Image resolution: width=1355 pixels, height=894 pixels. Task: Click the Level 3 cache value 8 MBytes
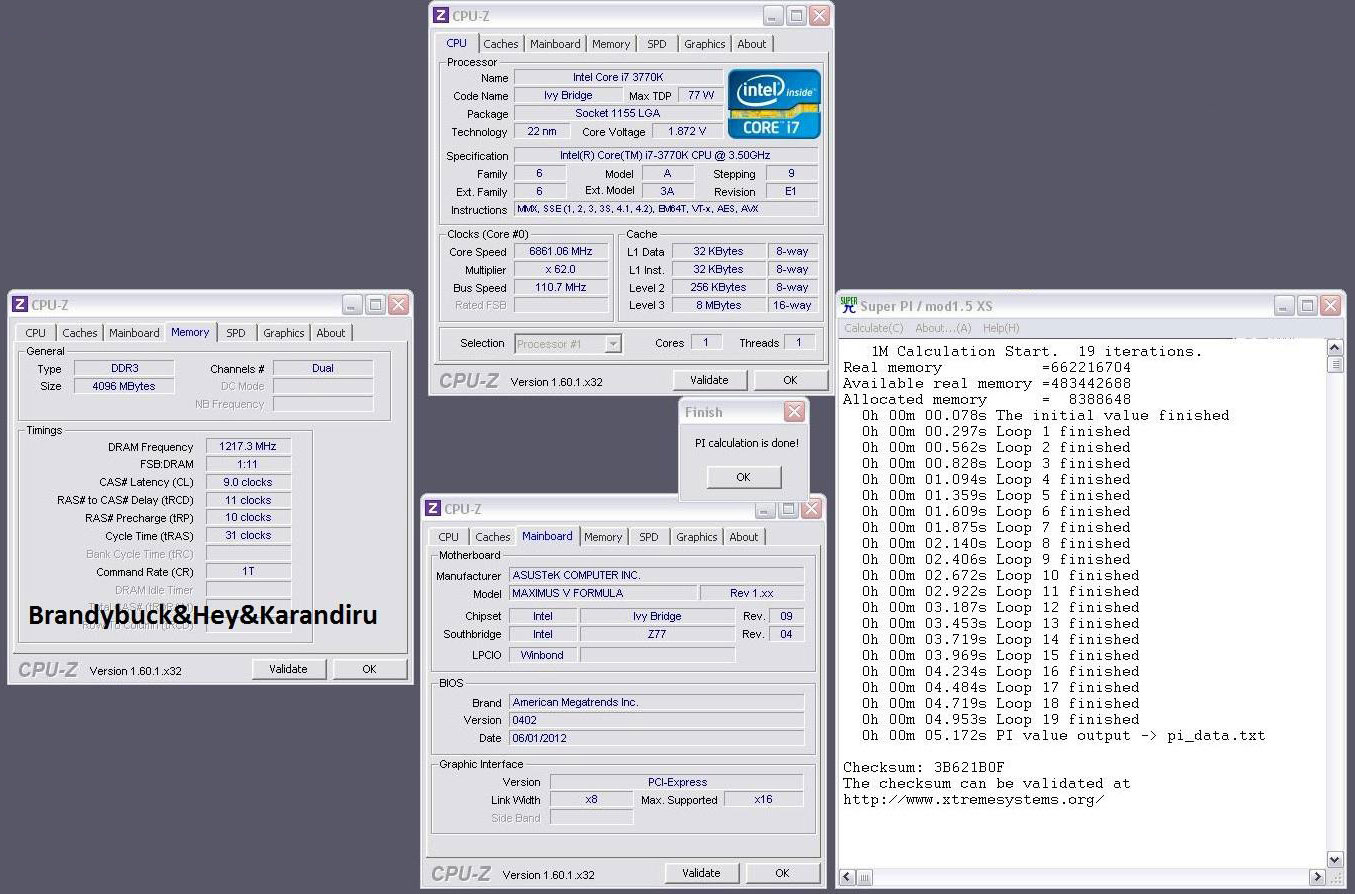(718, 306)
